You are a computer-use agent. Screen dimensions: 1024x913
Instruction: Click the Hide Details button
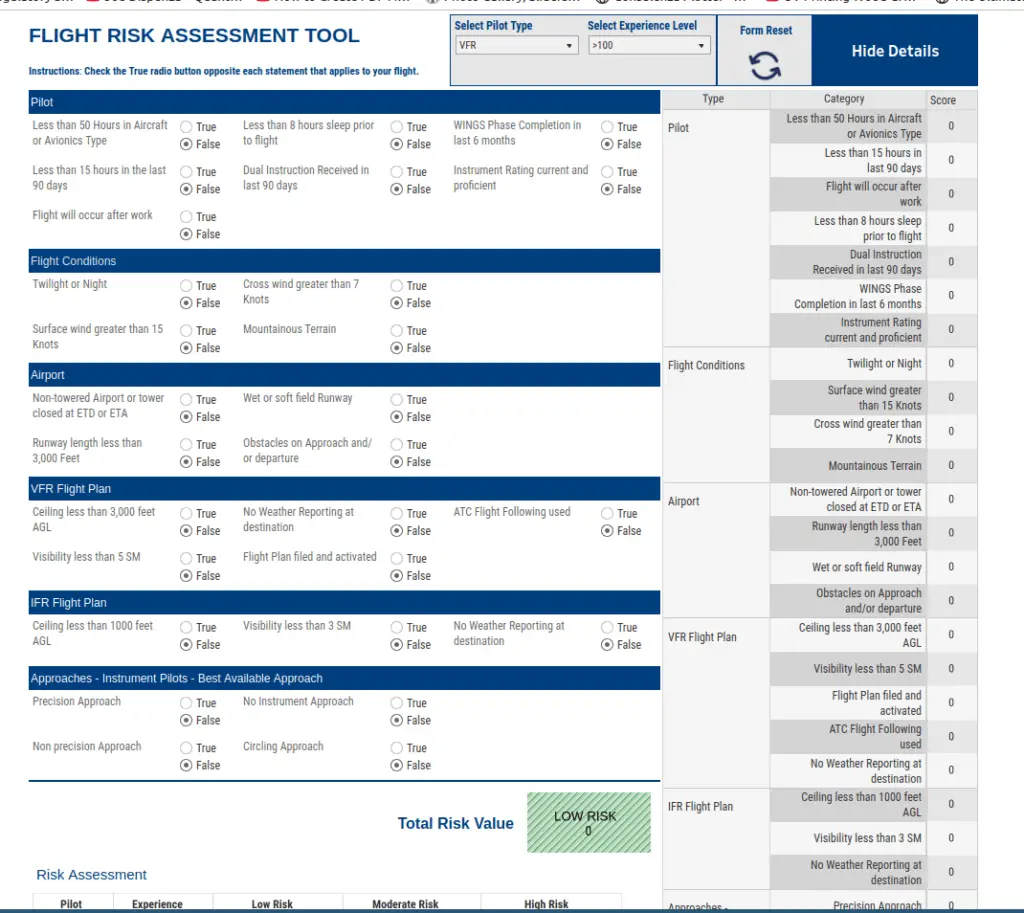pos(894,51)
